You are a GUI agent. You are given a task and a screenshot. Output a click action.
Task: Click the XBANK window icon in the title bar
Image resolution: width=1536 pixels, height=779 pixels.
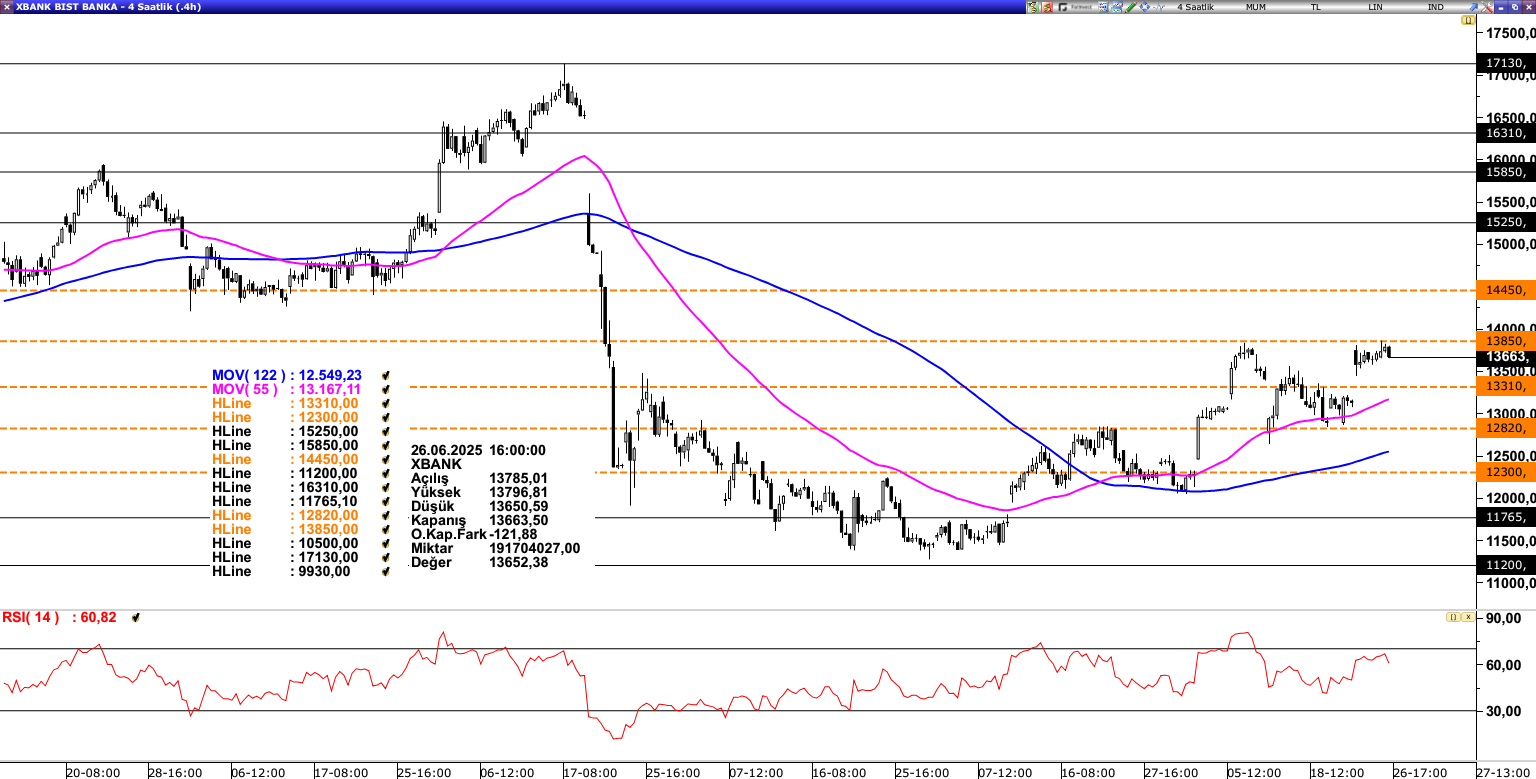tap(7, 7)
